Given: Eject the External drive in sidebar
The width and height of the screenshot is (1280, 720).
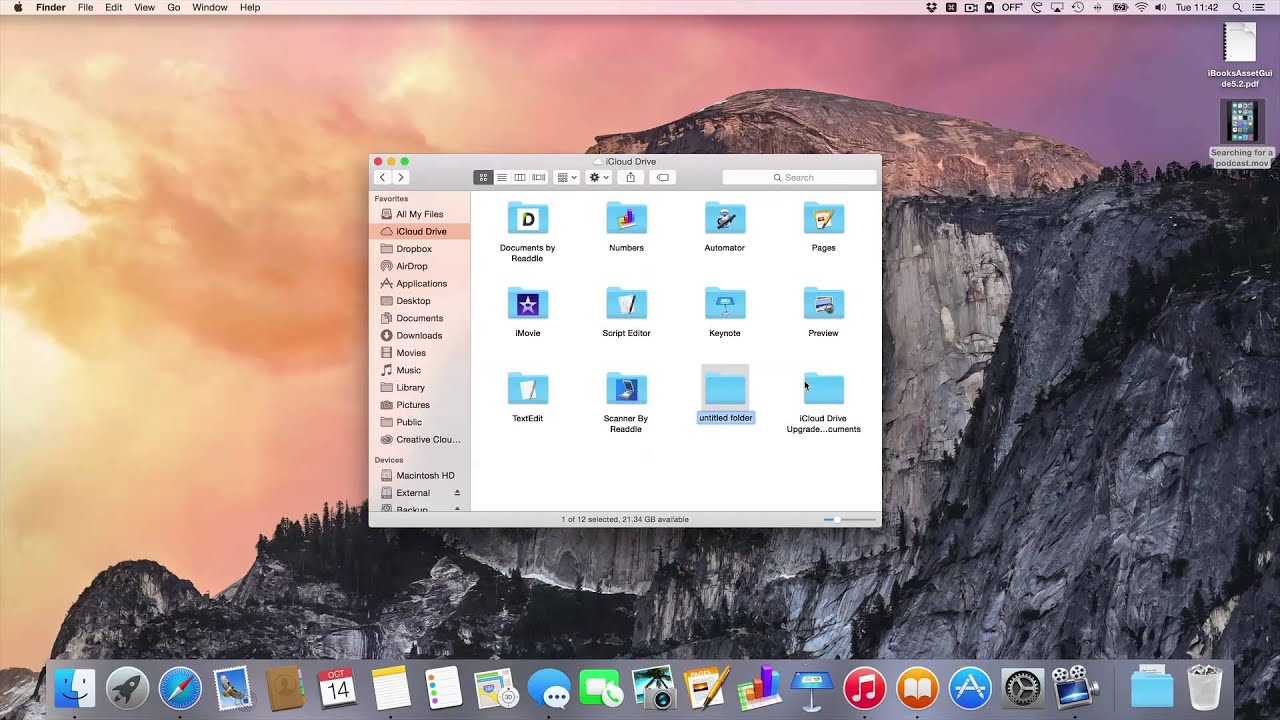Looking at the screenshot, I should tap(457, 493).
